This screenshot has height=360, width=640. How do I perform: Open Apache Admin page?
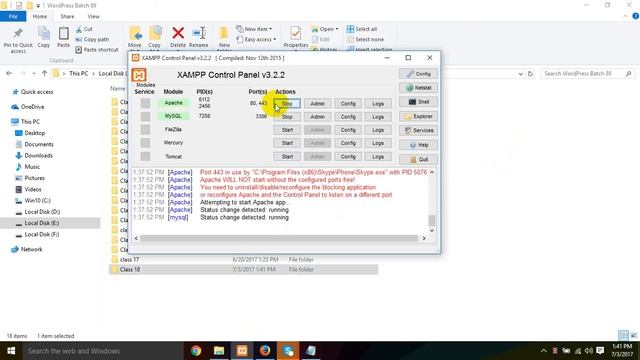318,104
